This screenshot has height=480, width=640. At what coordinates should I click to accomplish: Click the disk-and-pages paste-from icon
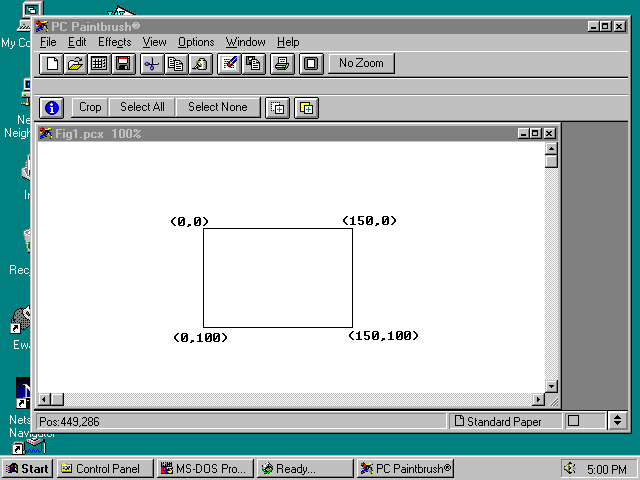click(x=253, y=64)
